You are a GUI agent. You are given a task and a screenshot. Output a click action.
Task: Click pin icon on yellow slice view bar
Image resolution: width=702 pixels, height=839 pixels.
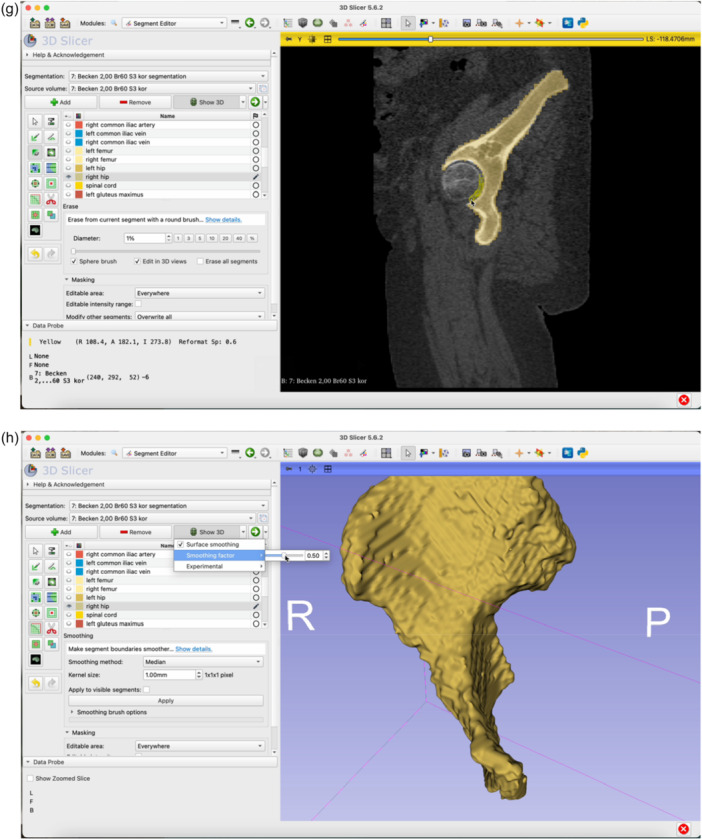pyautogui.click(x=289, y=39)
